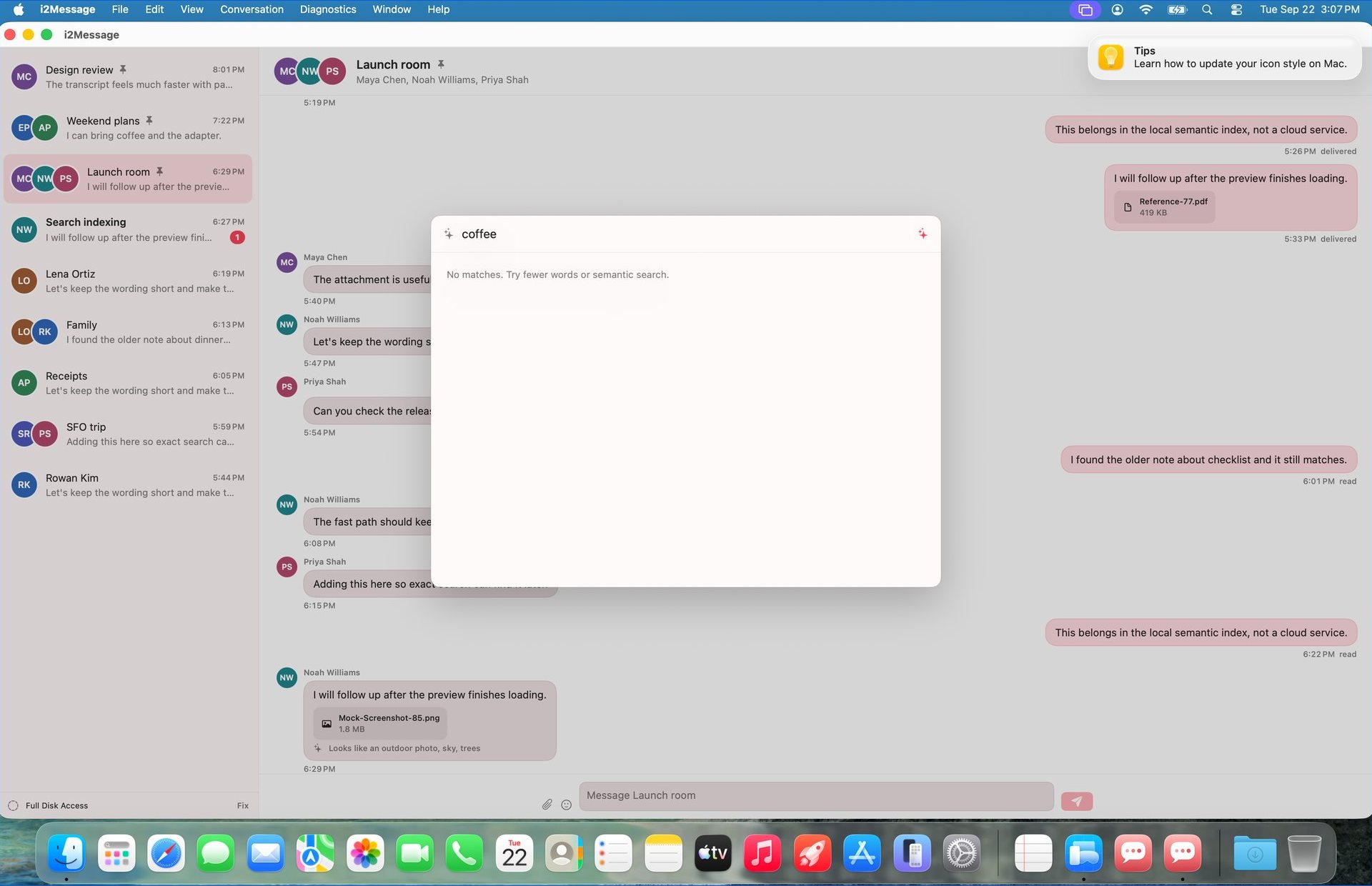Open the Reference-77.pdf attachment
1372x886 pixels.
coord(1165,206)
